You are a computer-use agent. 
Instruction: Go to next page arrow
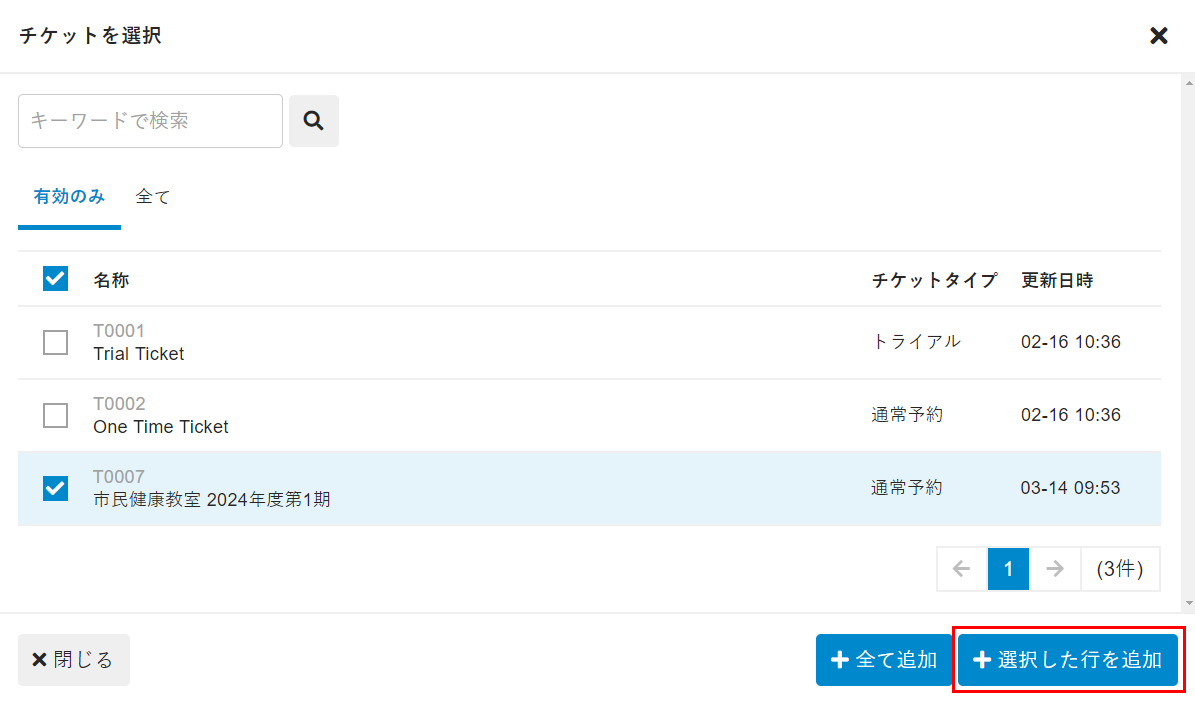1055,569
